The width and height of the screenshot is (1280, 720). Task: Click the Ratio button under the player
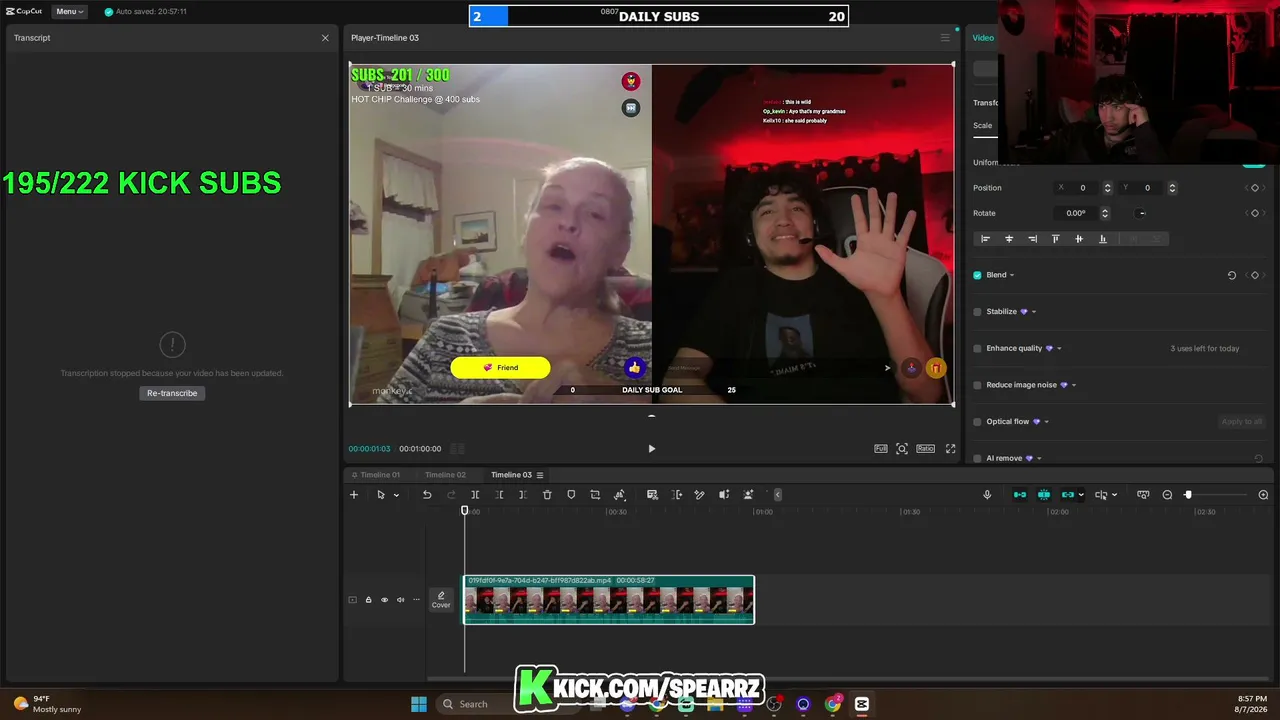pos(926,449)
